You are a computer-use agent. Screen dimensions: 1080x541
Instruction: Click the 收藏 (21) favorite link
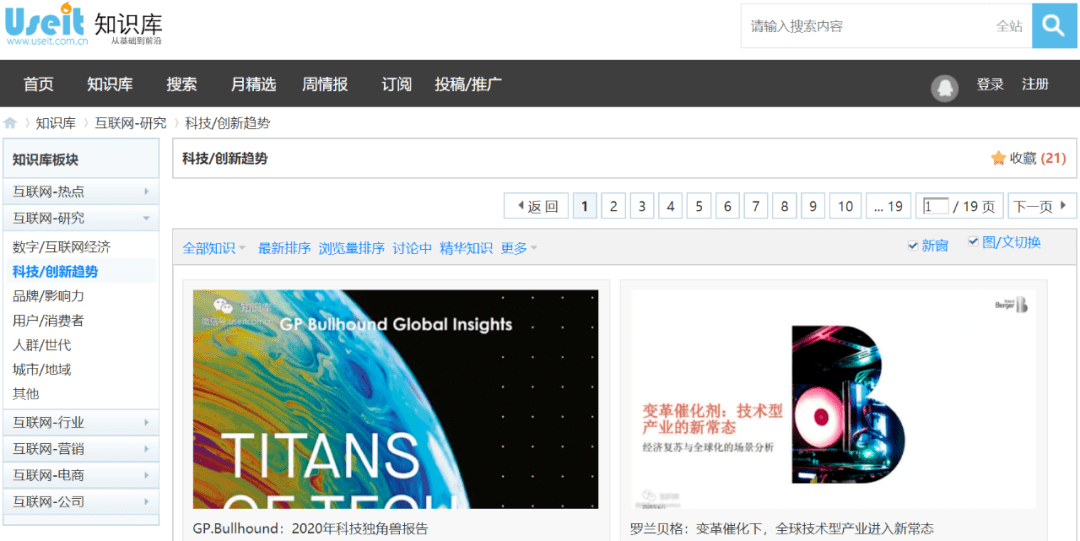1028,159
